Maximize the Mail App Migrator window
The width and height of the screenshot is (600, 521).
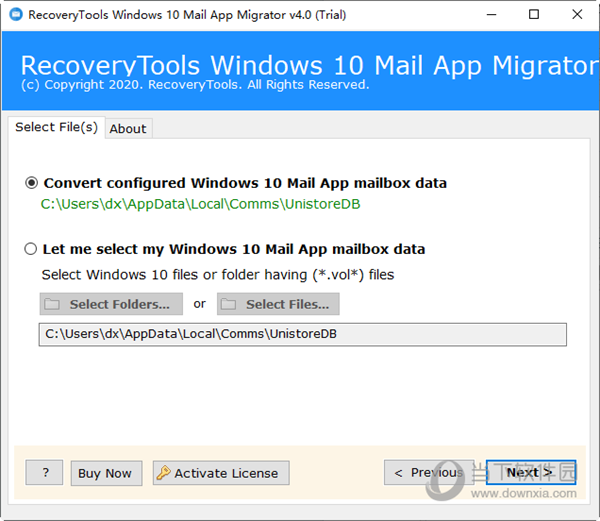pyautogui.click(x=534, y=15)
